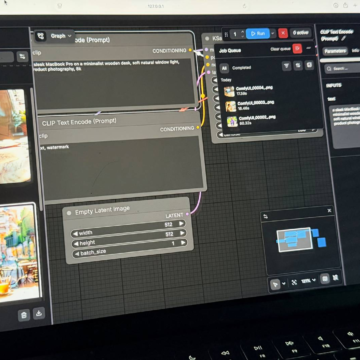Open the pointer tool mode dropdown

pyautogui.click(x=284, y=284)
